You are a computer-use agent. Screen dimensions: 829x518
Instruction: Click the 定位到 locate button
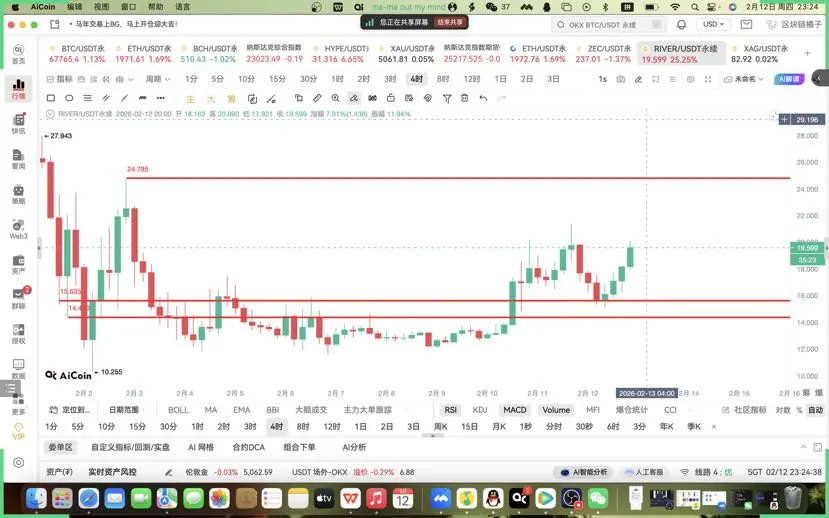click(70, 410)
